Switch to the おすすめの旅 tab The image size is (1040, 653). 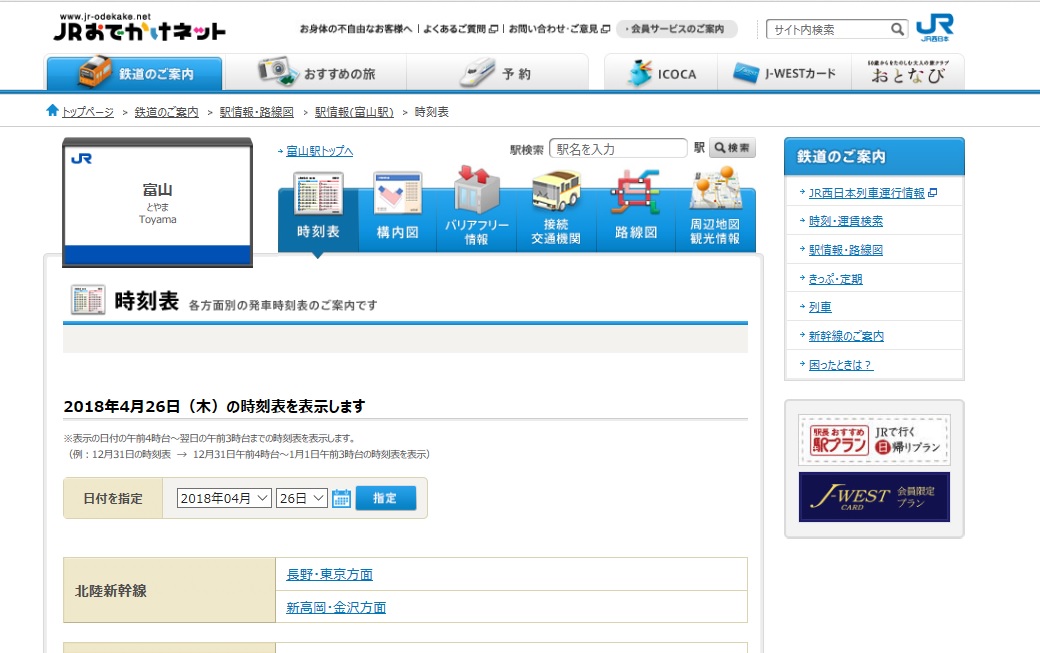315,74
